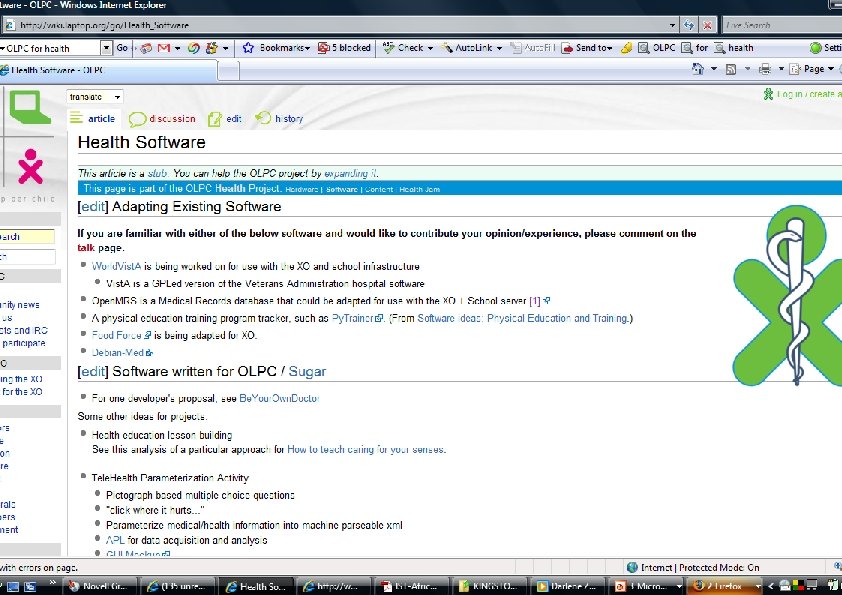The width and height of the screenshot is (842, 595).
Task: Open the Debian-Med link
Action: pyautogui.click(x=118, y=352)
